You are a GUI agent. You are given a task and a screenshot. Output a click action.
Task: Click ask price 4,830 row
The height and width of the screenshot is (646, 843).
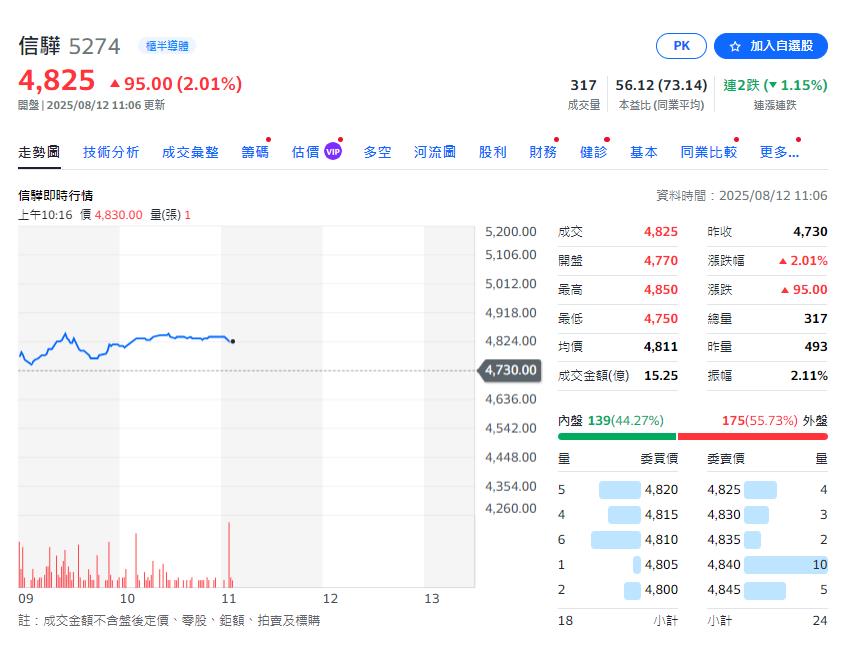[767, 515]
